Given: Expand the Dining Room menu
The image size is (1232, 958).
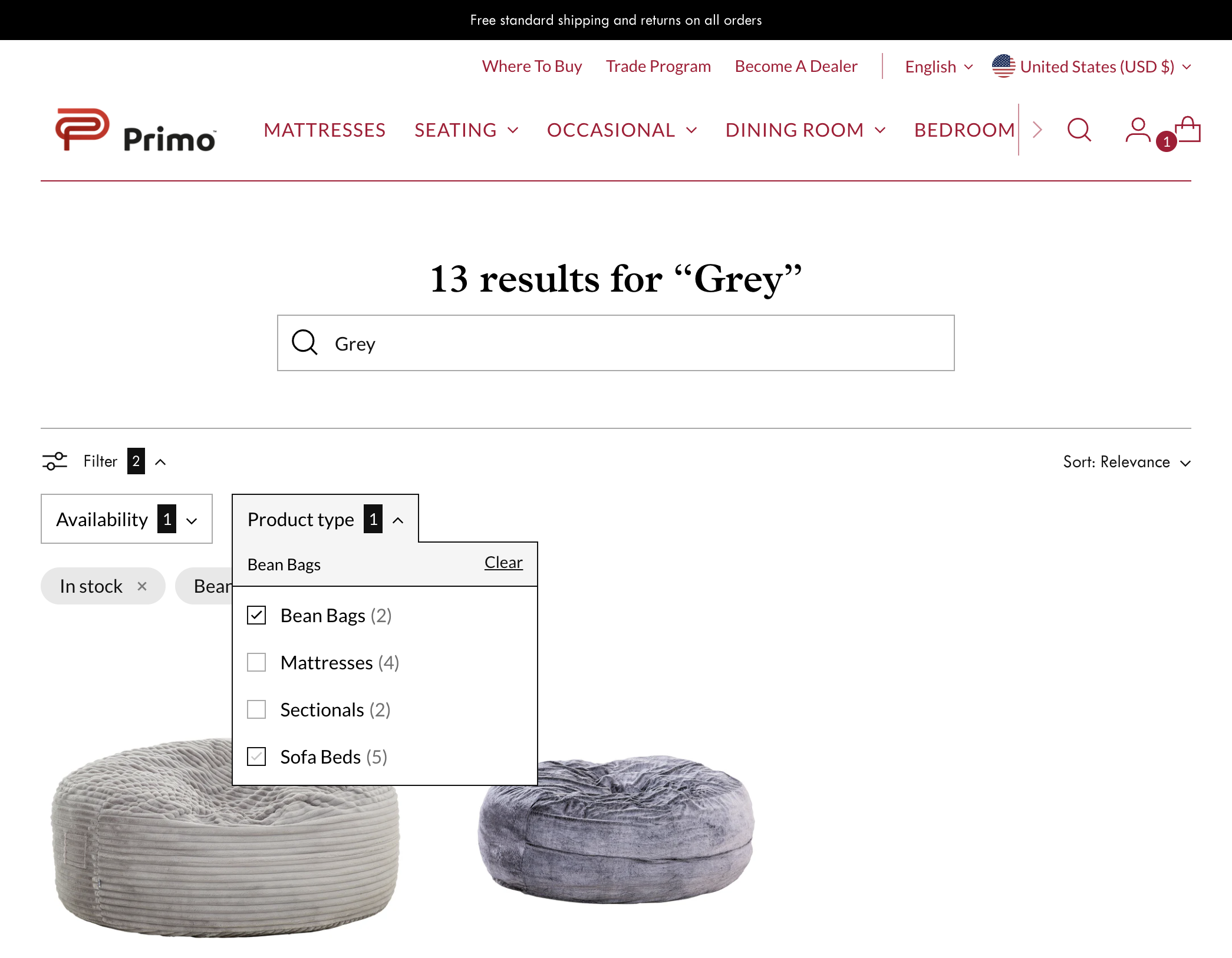Looking at the screenshot, I should pos(806,130).
